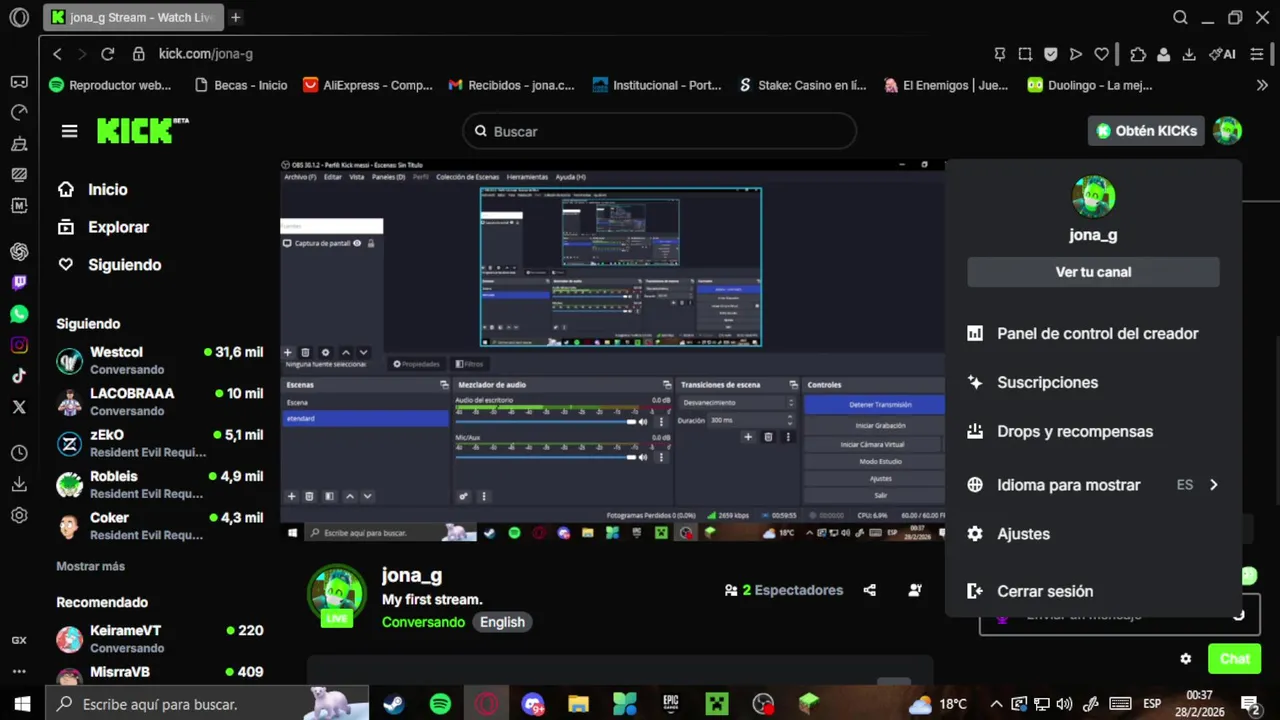Click the tab search magnifier icon
The image size is (1280, 720).
point(1180,17)
